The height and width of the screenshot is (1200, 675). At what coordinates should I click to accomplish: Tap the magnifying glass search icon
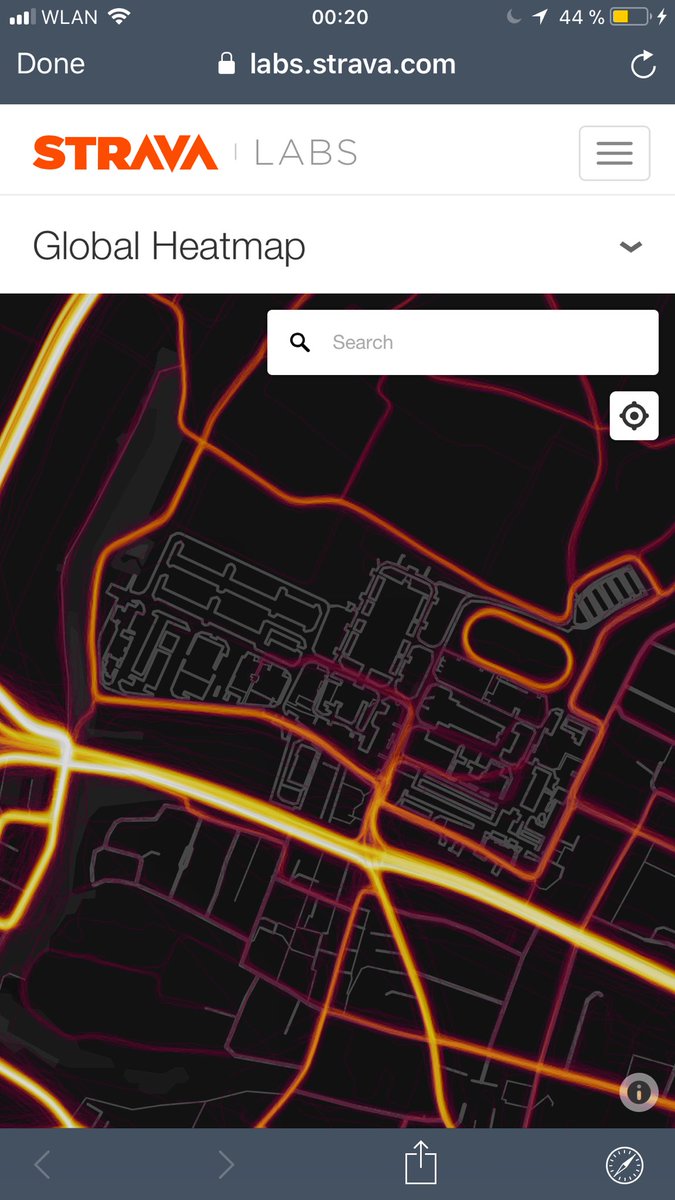[300, 342]
